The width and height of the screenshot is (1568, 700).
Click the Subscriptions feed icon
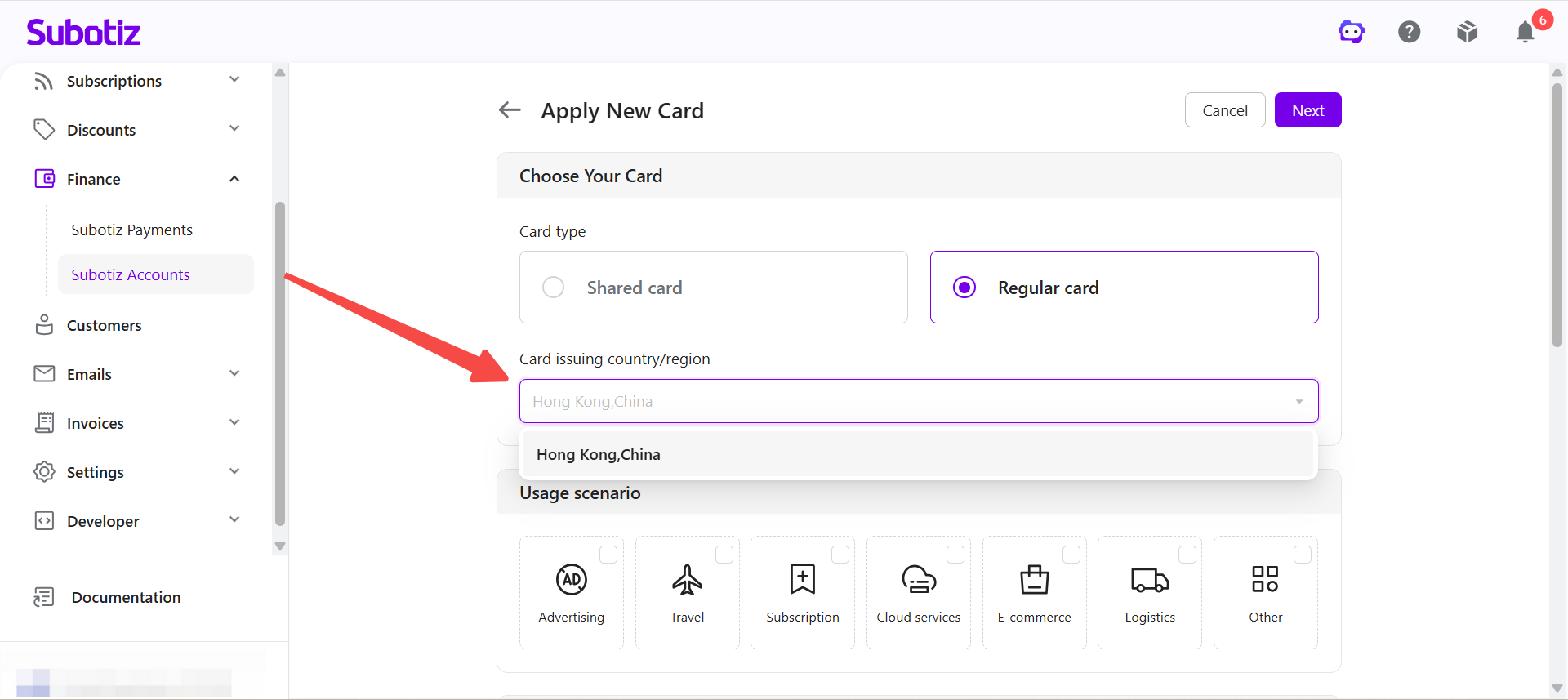tap(44, 81)
